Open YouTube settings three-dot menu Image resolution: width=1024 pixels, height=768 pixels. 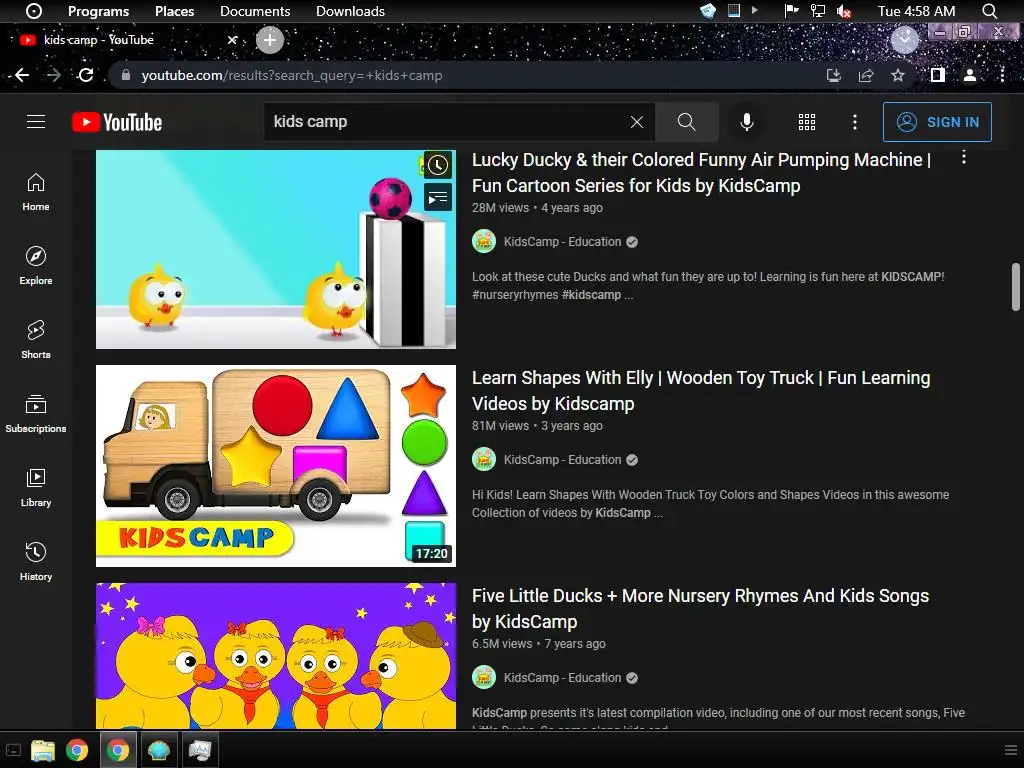pyautogui.click(x=854, y=122)
